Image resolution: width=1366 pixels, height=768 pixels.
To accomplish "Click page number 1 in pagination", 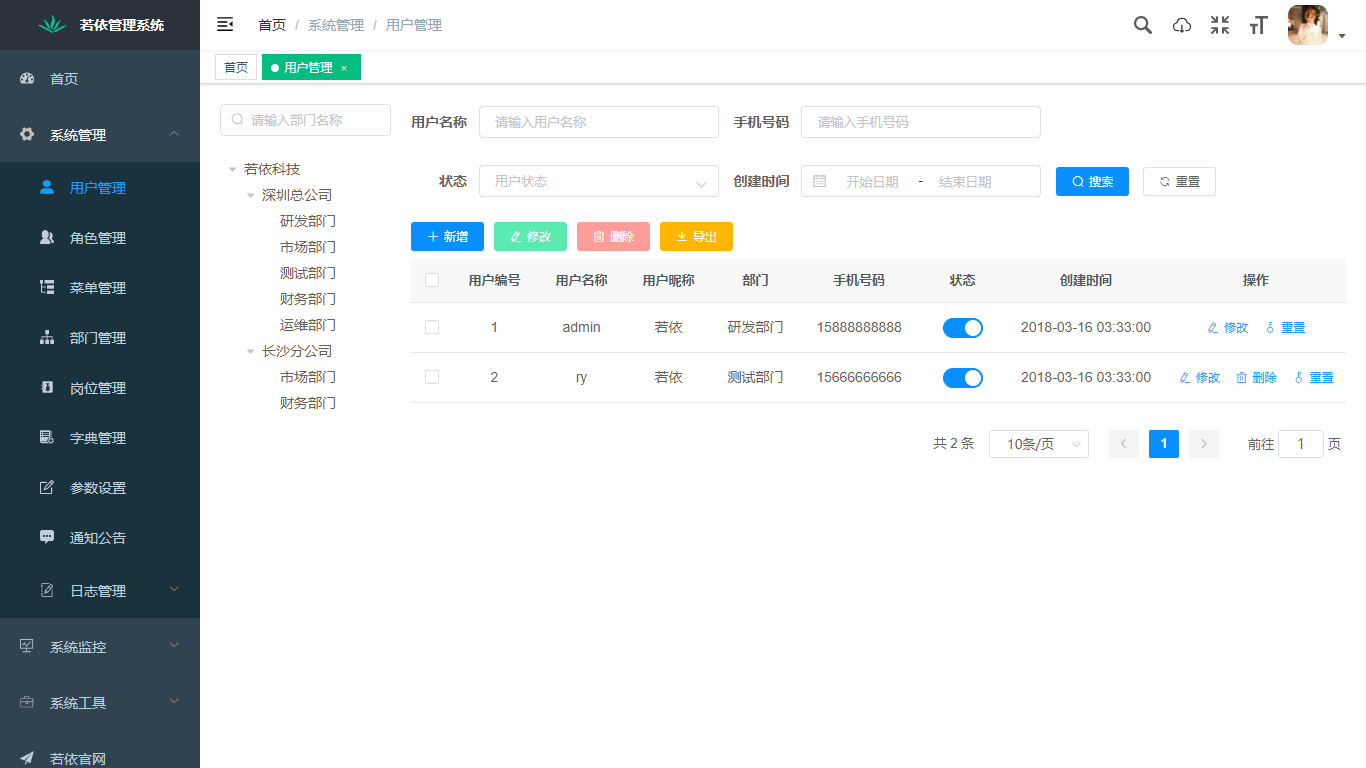I will coord(1164,444).
